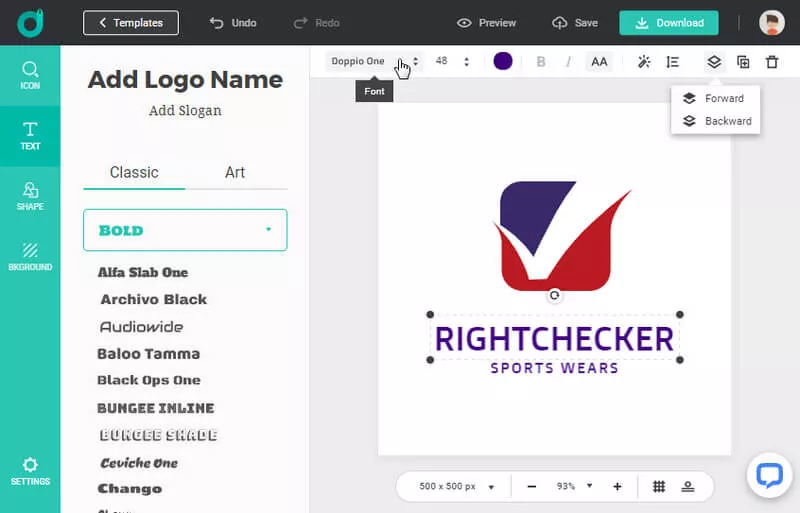Expand the BOLD font category dropdown
The image size is (800, 513).
(x=185, y=230)
